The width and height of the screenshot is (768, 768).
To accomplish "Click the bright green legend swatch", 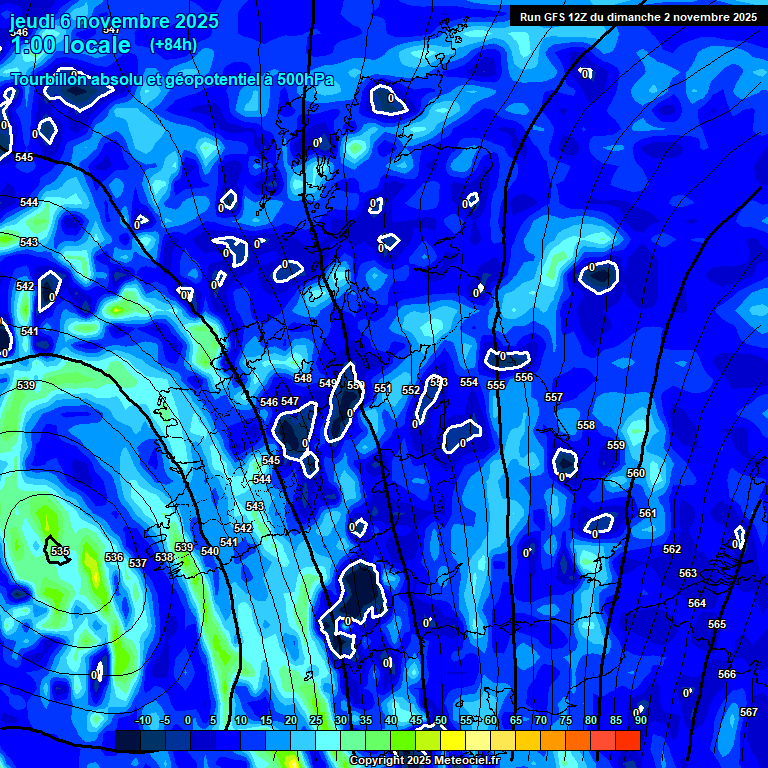I will pyautogui.click(x=402, y=741).
